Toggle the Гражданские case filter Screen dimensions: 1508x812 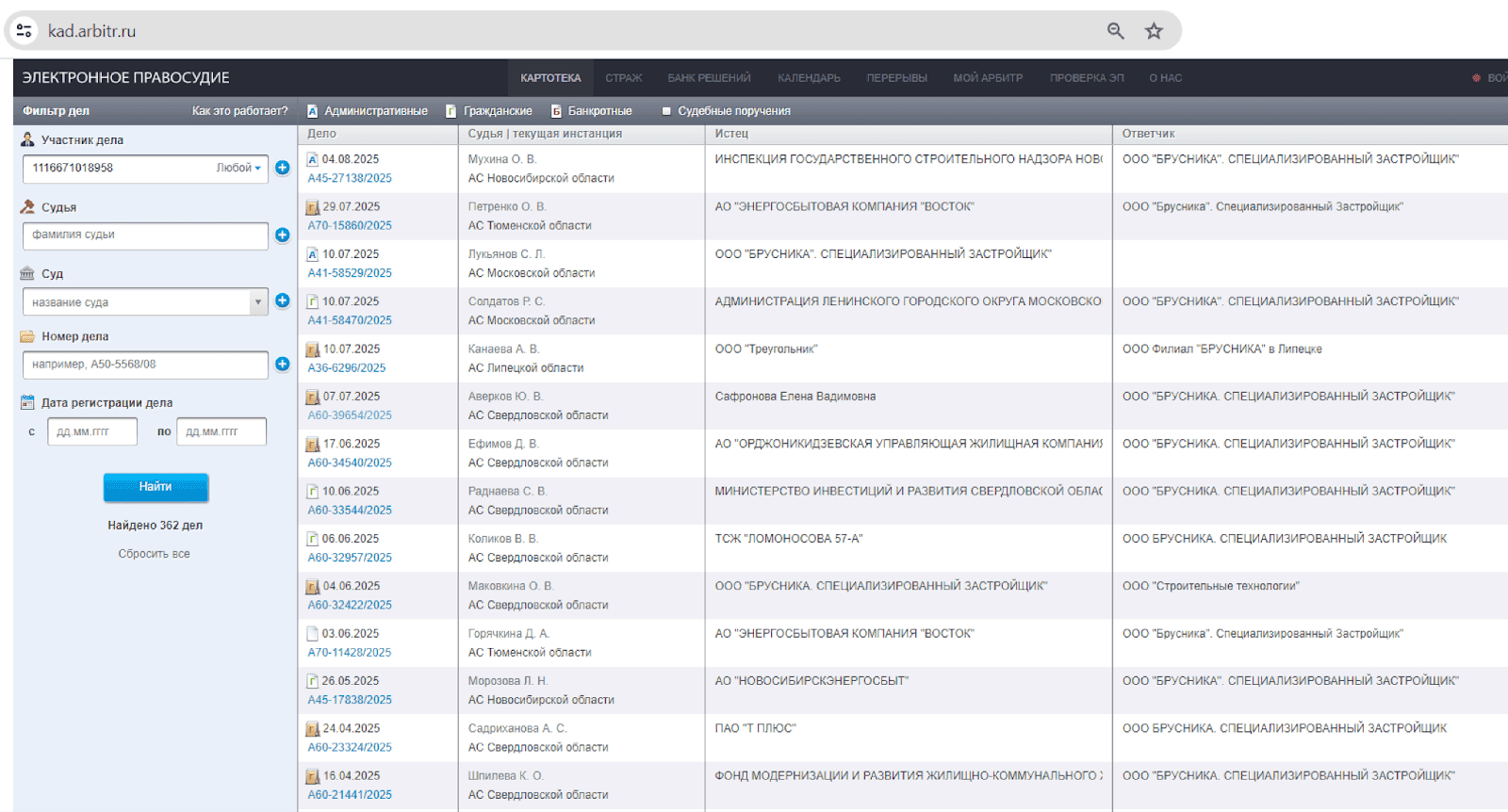pos(489,111)
